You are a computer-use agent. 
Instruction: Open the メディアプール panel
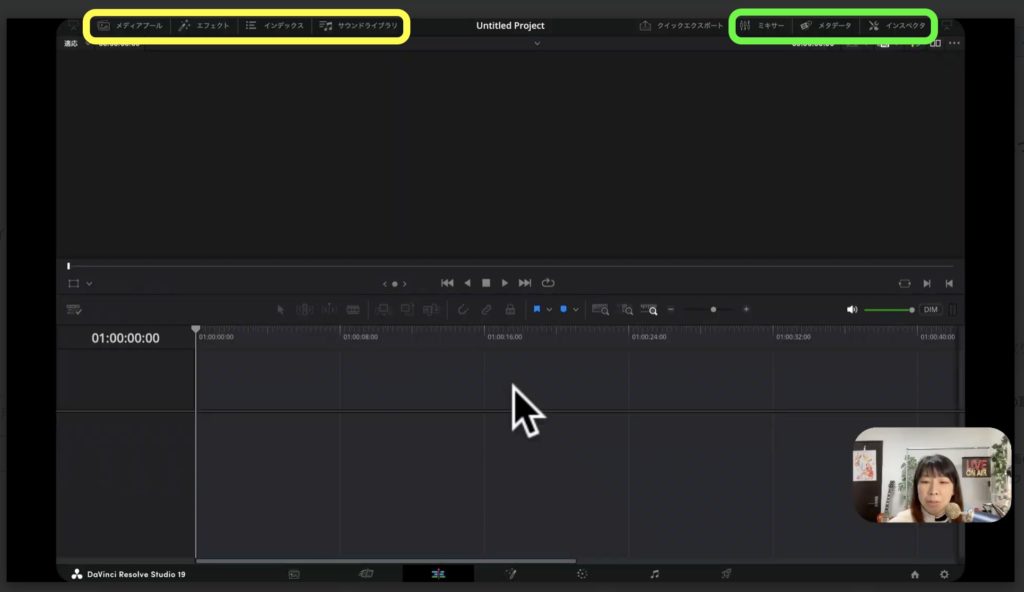[129, 25]
